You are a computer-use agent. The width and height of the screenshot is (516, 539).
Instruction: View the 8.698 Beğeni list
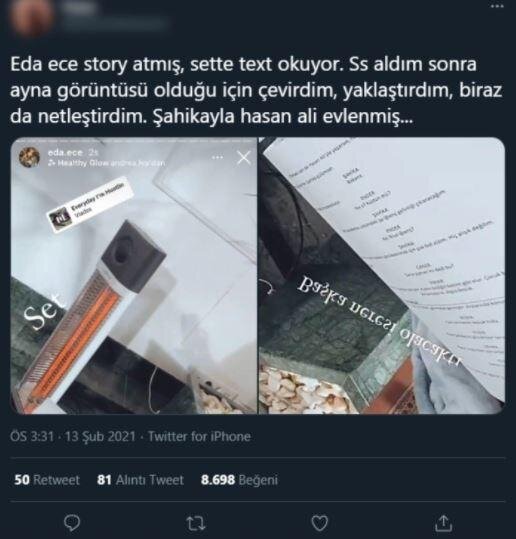point(239,480)
